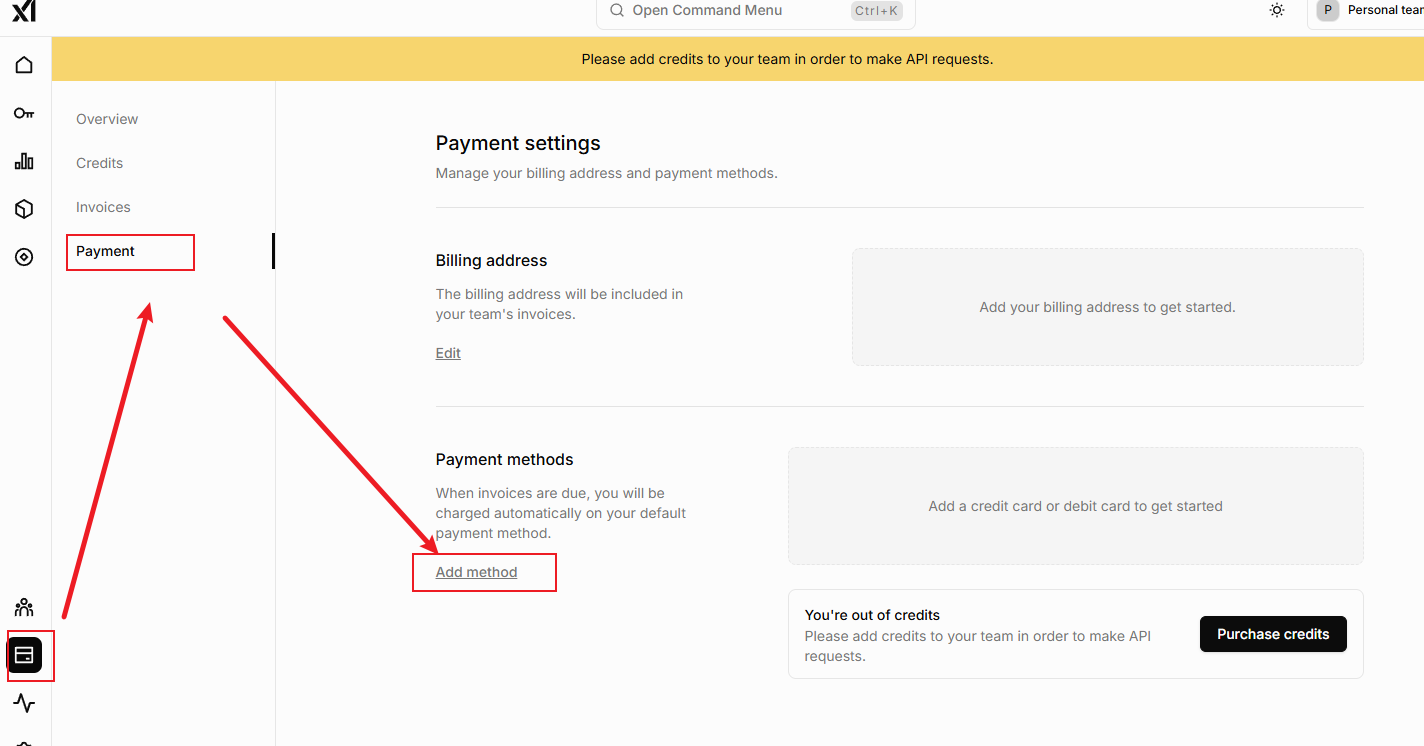Click the circled diamond sidebar icon
The image size is (1424, 746).
coord(24,257)
